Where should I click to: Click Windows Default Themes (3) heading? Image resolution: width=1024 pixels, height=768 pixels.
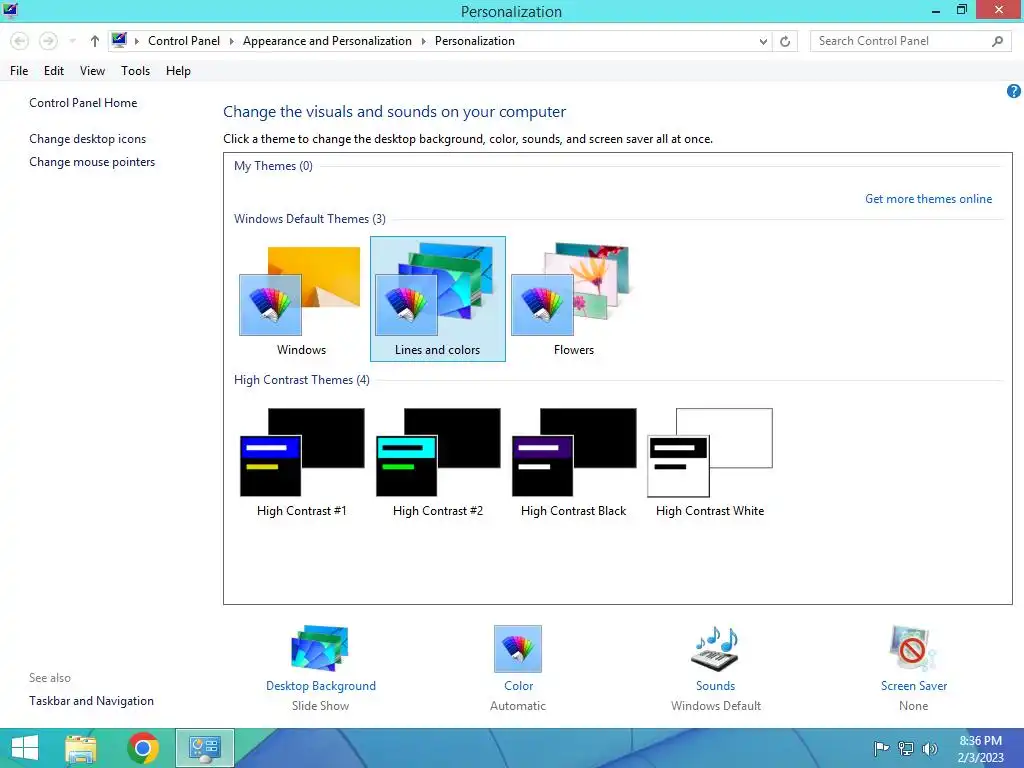pyautogui.click(x=310, y=219)
